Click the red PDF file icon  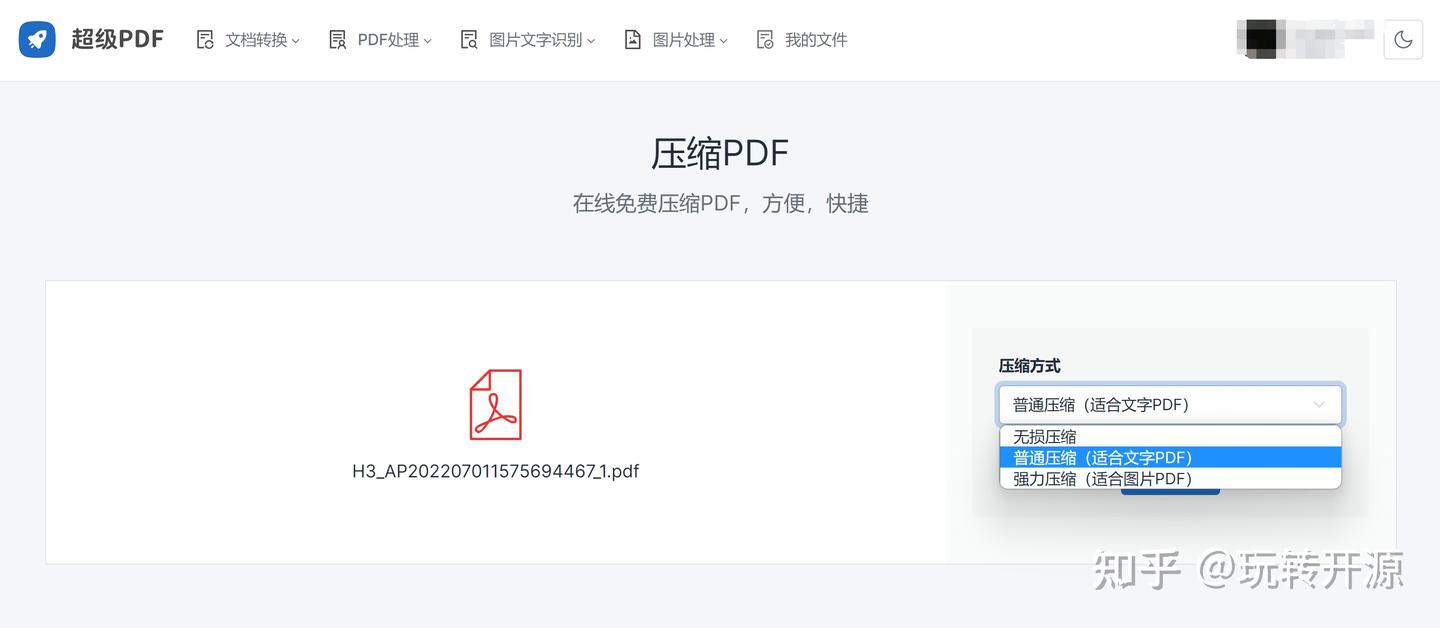tap(495, 404)
